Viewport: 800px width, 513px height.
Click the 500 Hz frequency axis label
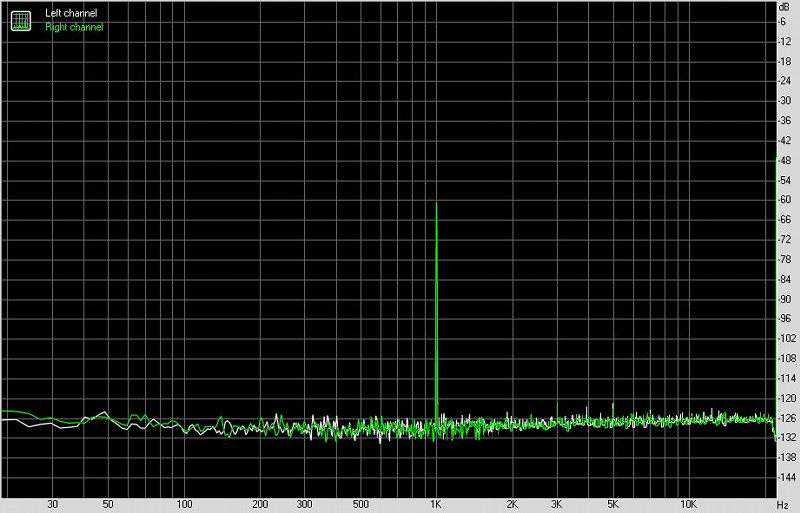[360, 504]
